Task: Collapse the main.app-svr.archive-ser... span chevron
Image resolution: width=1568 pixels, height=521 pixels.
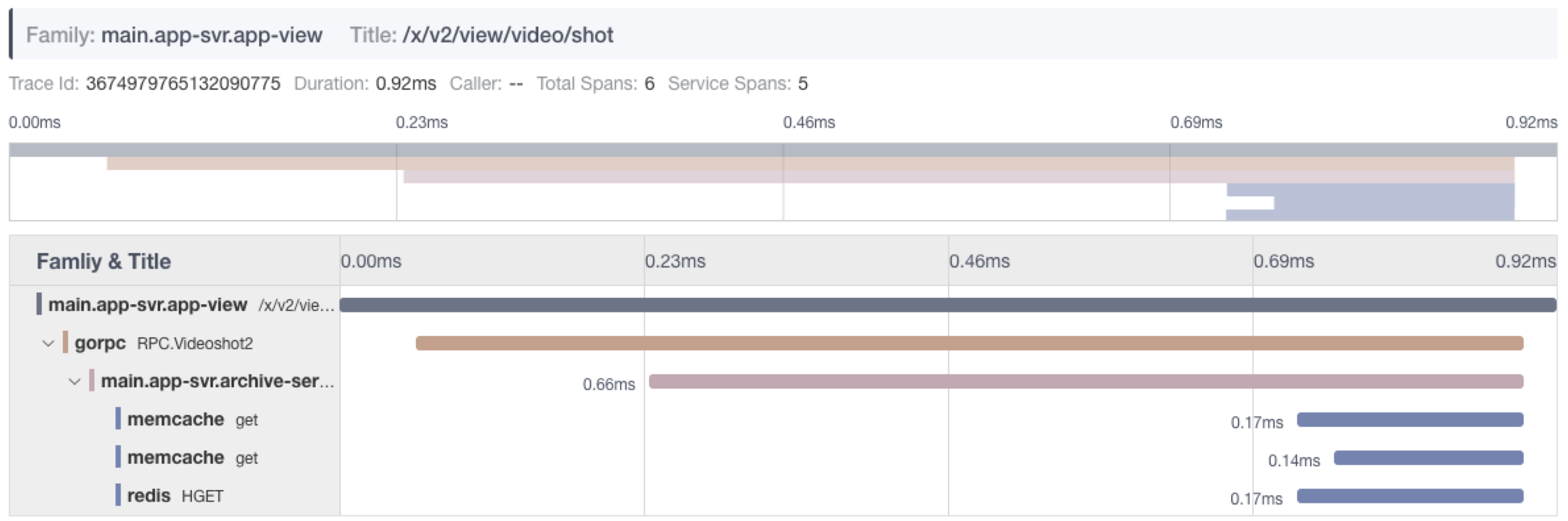Action: [74, 381]
